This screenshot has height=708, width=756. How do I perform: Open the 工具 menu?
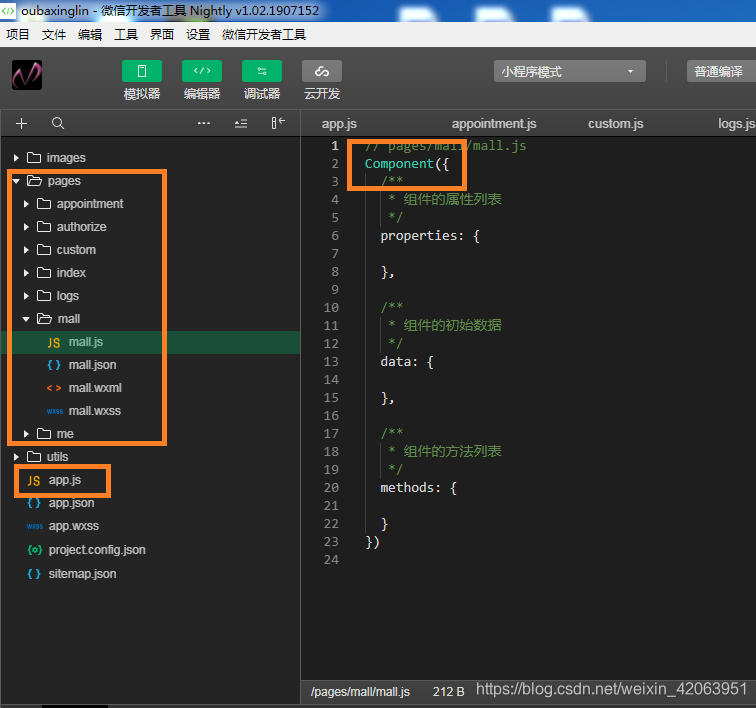point(126,35)
